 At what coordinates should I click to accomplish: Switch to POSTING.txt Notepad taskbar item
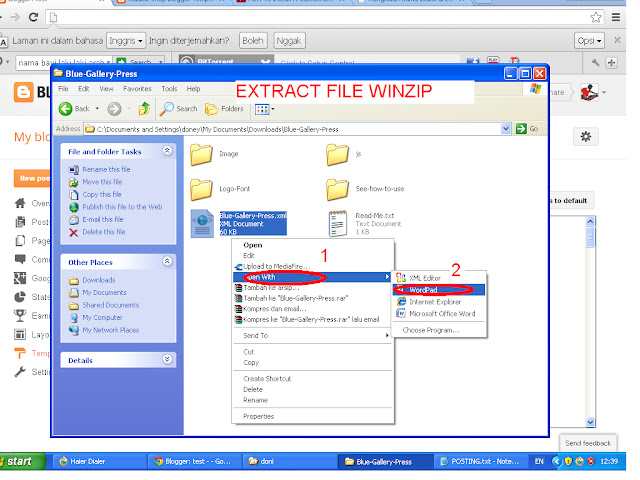click(480, 462)
